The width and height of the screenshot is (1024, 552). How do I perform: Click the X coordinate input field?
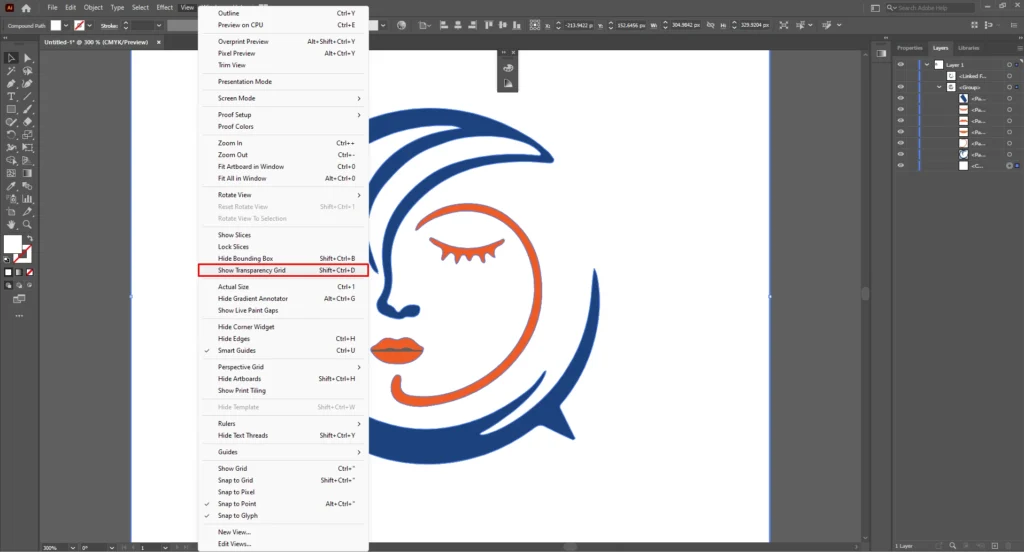click(579, 25)
